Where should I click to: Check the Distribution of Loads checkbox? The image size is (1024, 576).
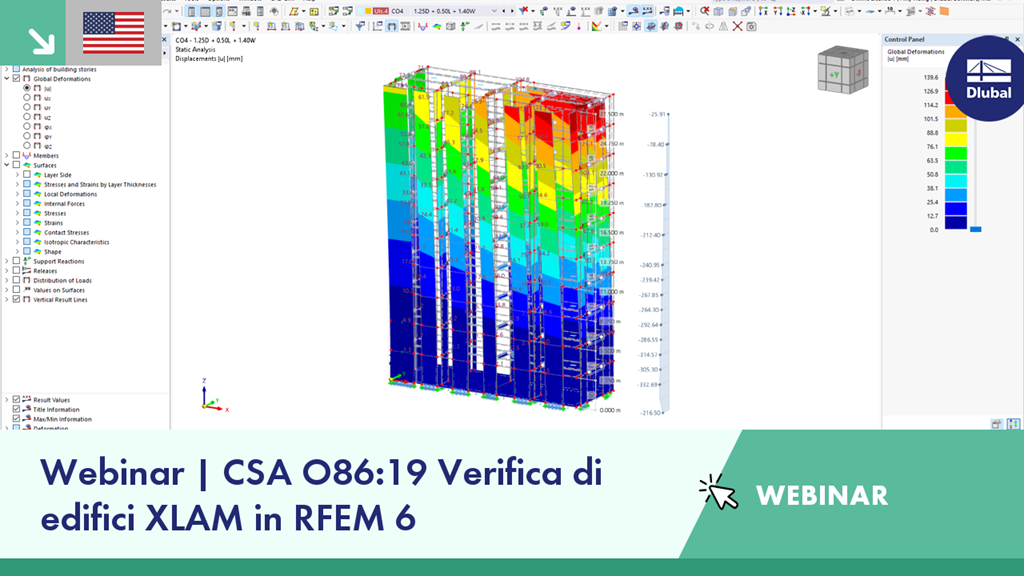pyautogui.click(x=16, y=280)
